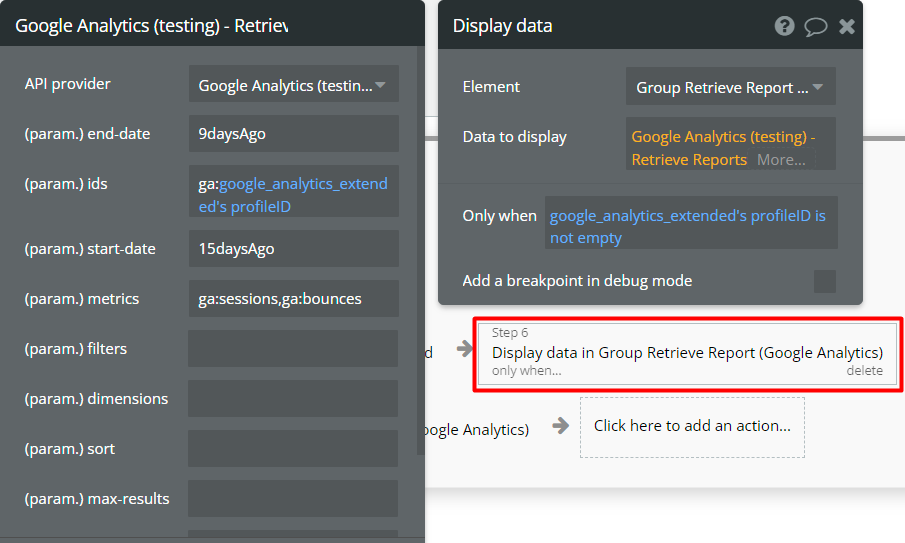Image resolution: width=905 pixels, height=543 pixels.
Task: Click the left panel vertical scrollbar
Action: [x=421, y=251]
